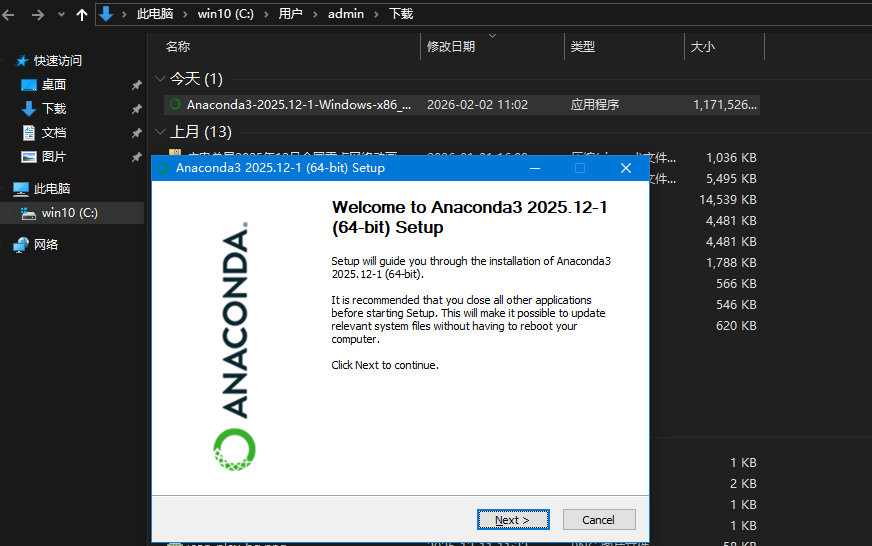The width and height of the screenshot is (872, 546).
Task: Open 文档 in the sidebar
Action: pyautogui.click(x=54, y=132)
